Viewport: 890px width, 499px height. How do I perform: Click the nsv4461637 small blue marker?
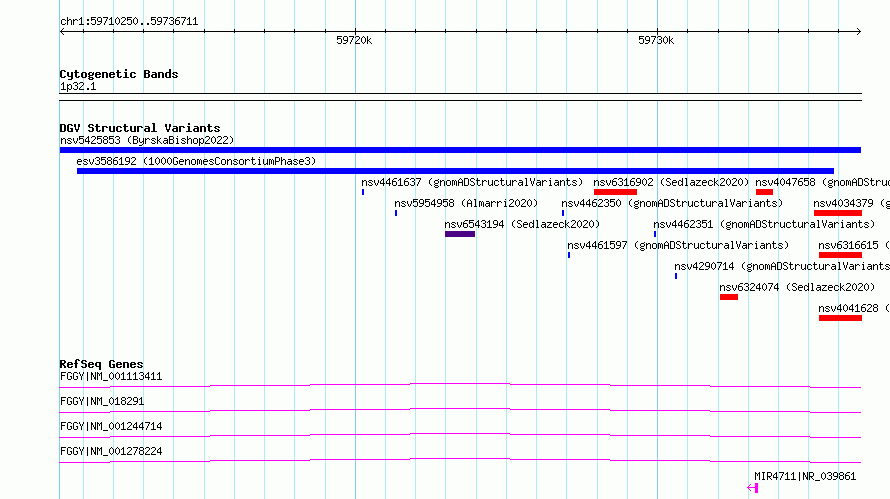[363, 192]
